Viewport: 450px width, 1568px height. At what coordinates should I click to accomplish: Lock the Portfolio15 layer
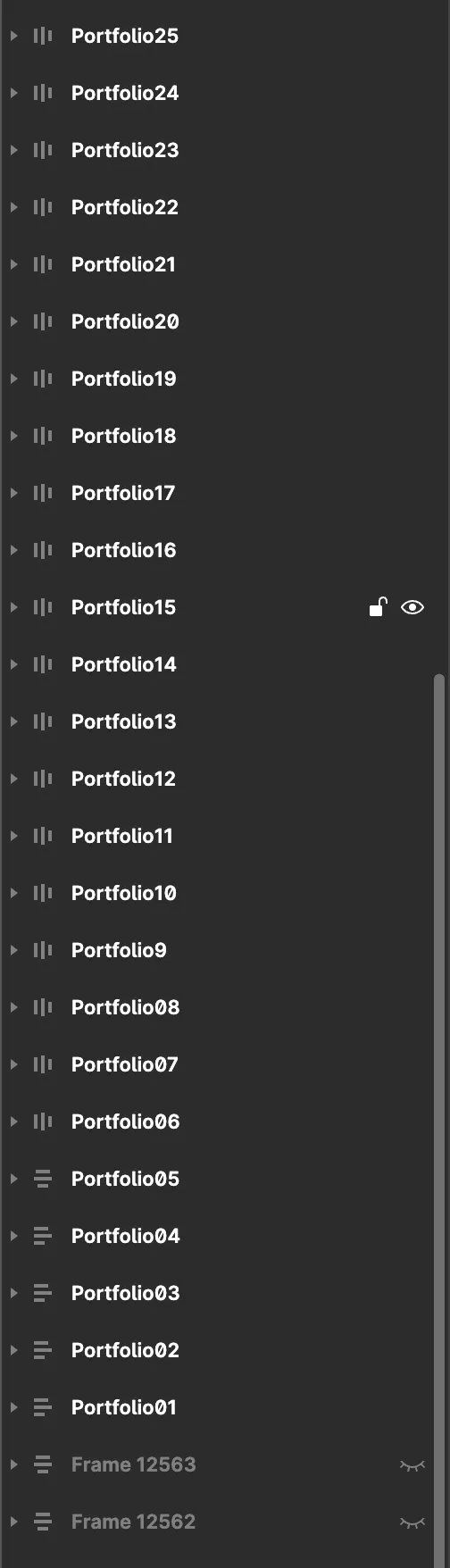pyautogui.click(x=379, y=607)
